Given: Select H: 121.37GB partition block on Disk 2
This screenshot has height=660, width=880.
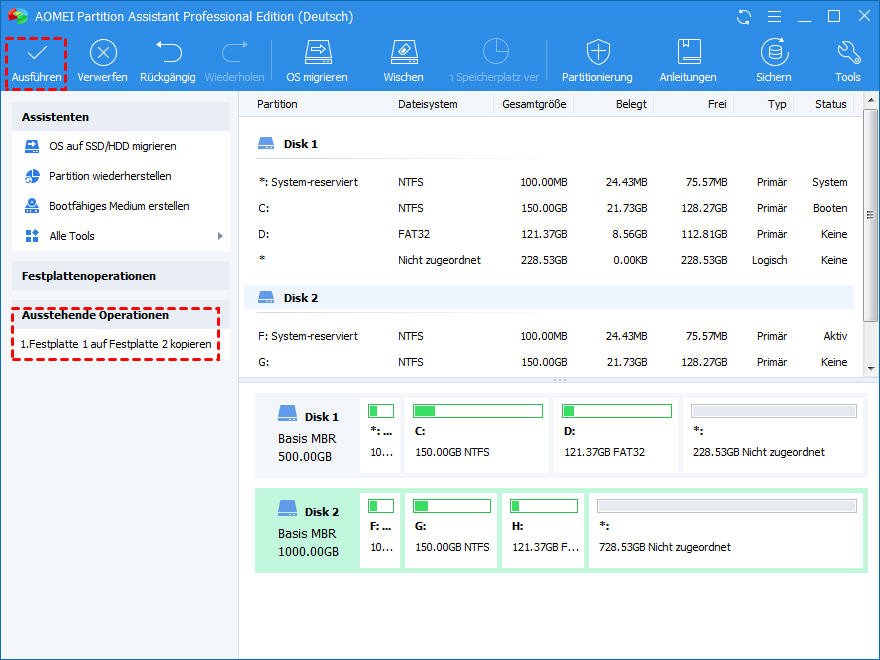Looking at the screenshot, I should tap(543, 530).
